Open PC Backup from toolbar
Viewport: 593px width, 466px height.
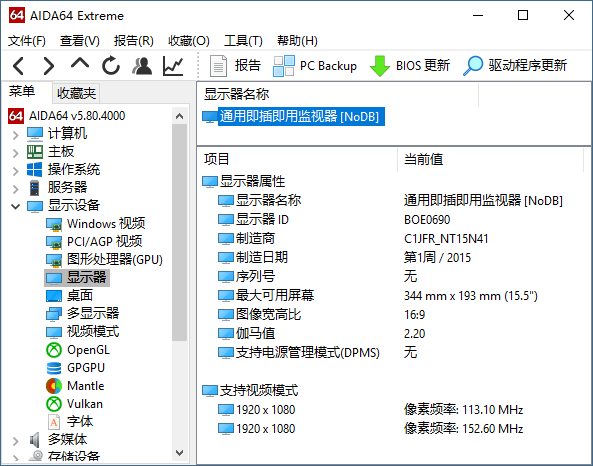(315, 66)
